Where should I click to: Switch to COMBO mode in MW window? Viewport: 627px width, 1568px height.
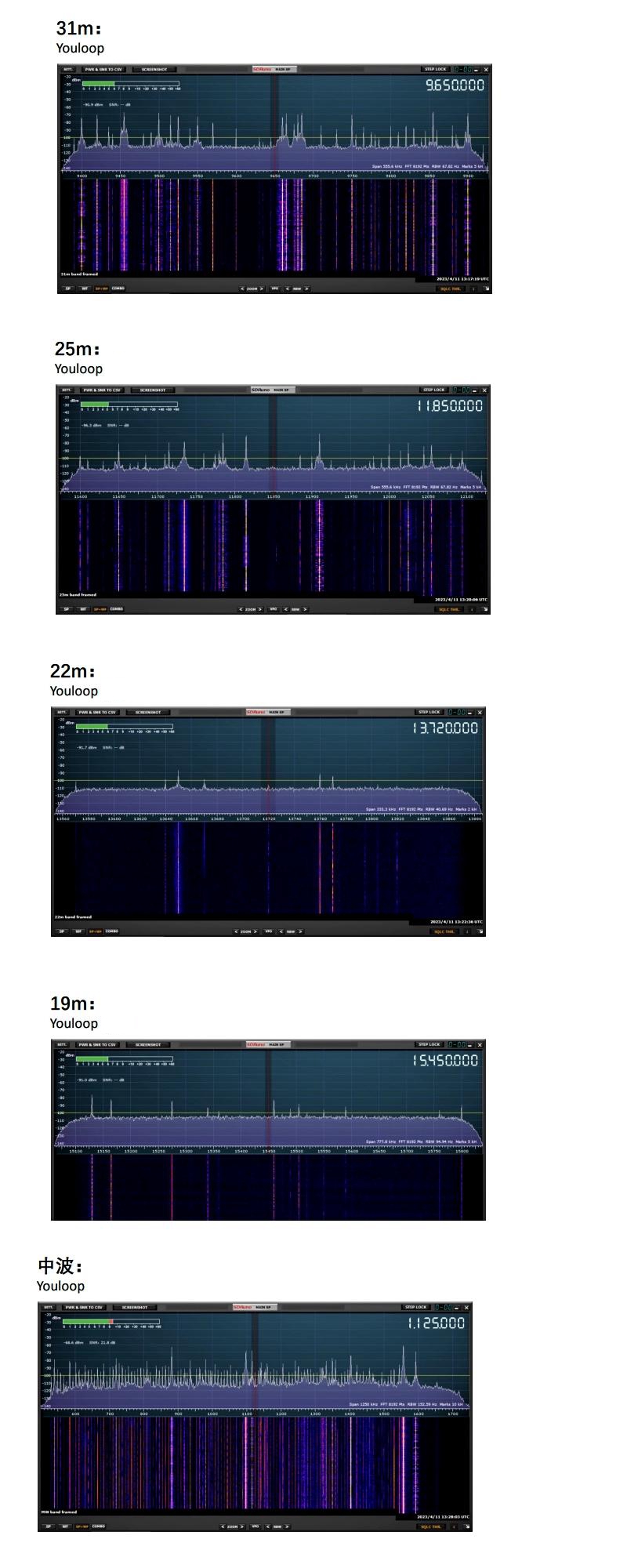click(99, 1526)
